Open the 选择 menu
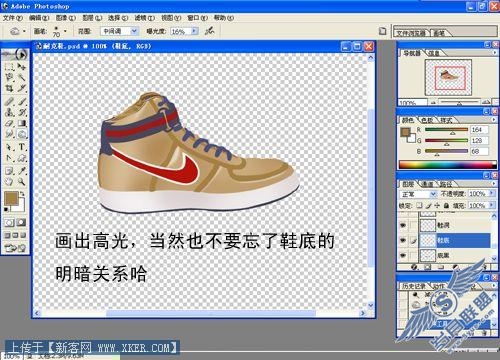Viewport: 500px width, 360px height. pyautogui.click(x=118, y=18)
